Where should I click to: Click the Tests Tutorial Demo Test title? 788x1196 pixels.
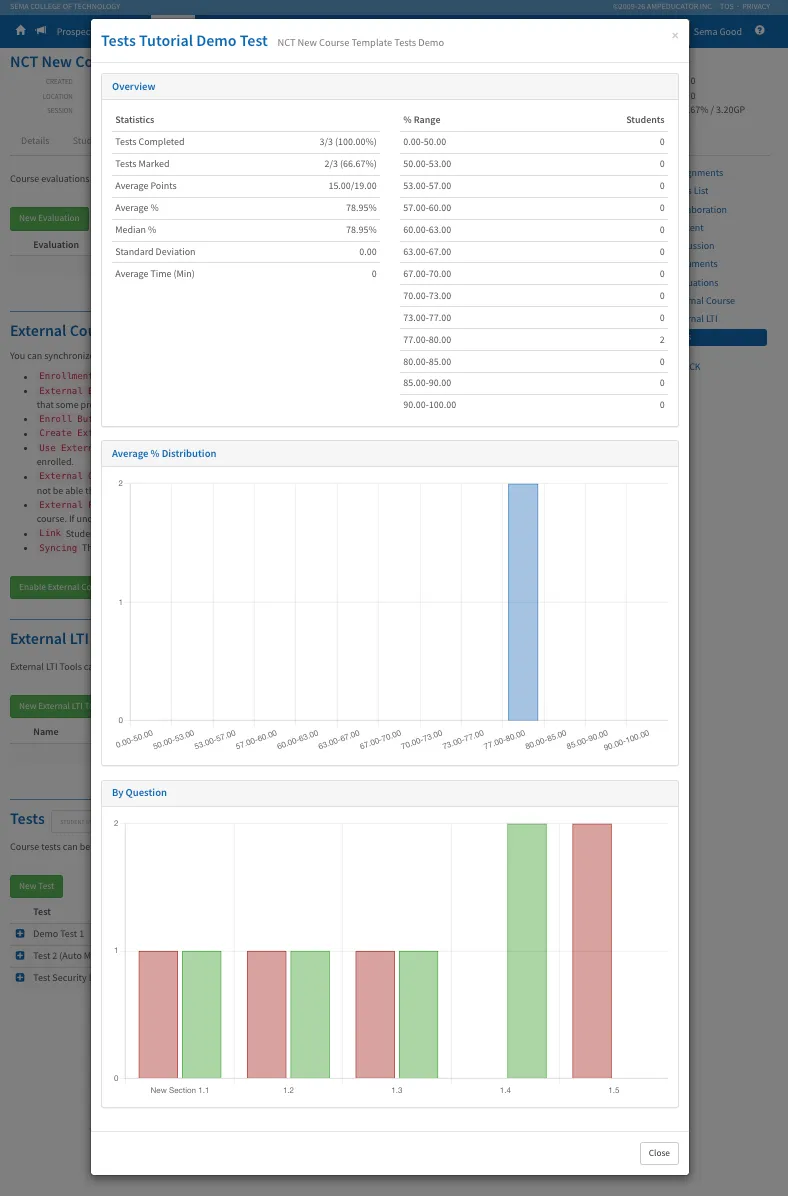coord(185,41)
